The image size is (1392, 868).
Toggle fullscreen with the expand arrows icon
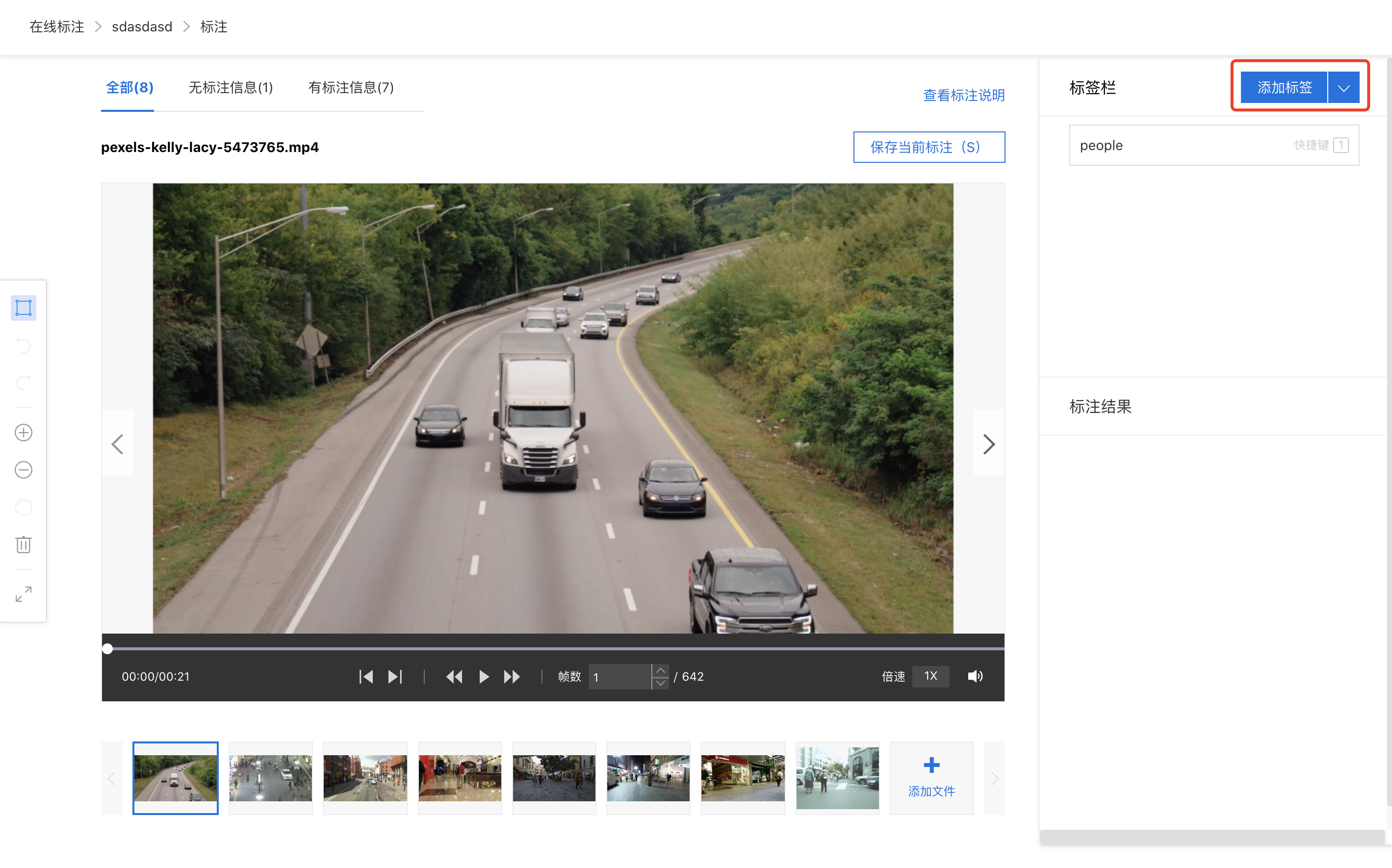tap(24, 594)
